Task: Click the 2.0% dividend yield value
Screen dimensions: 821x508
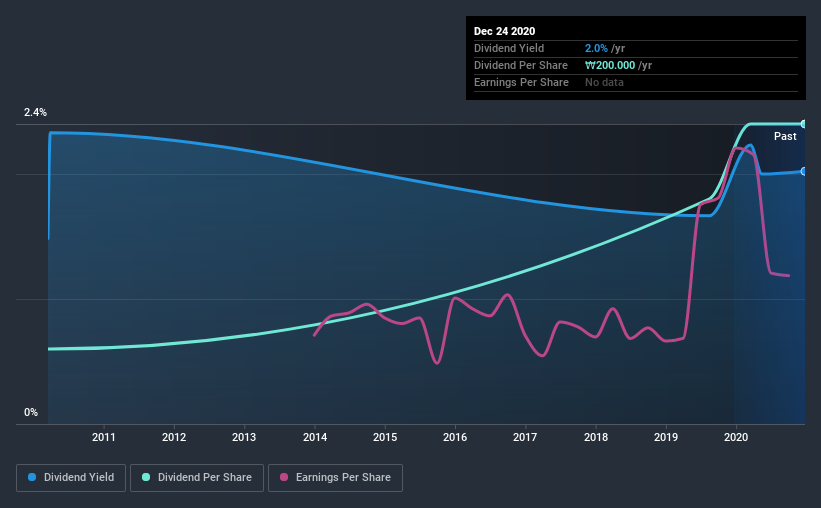Action: [x=596, y=48]
